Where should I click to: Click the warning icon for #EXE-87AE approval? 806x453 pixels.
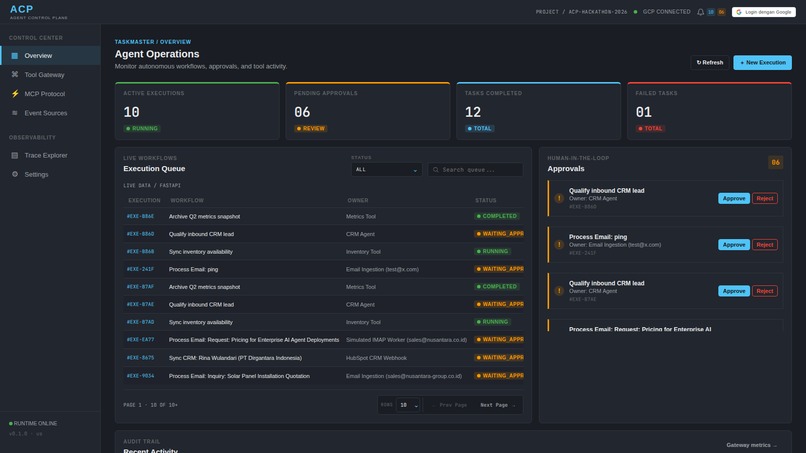(559, 291)
